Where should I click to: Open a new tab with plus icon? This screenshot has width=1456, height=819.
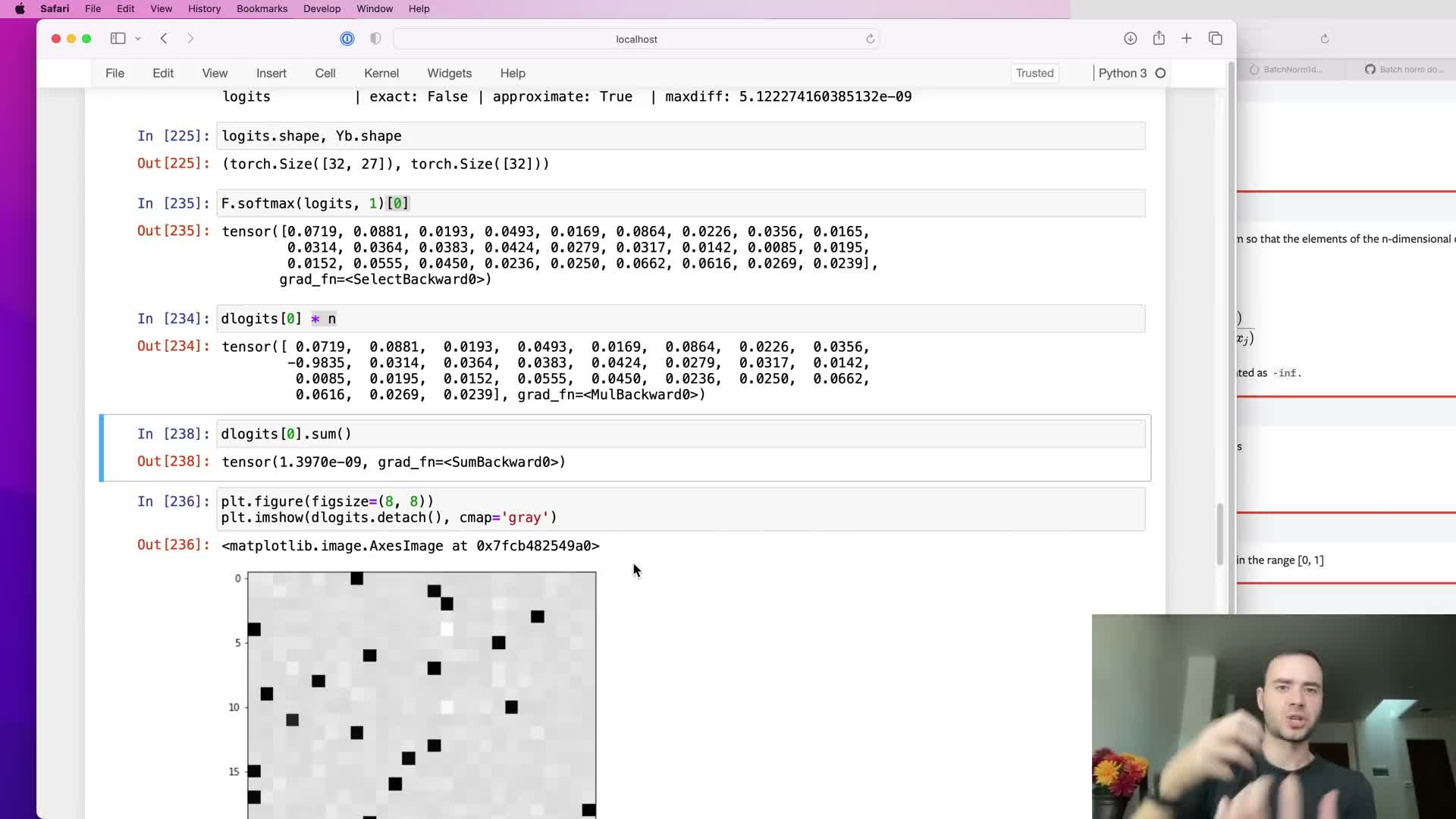(x=1187, y=39)
